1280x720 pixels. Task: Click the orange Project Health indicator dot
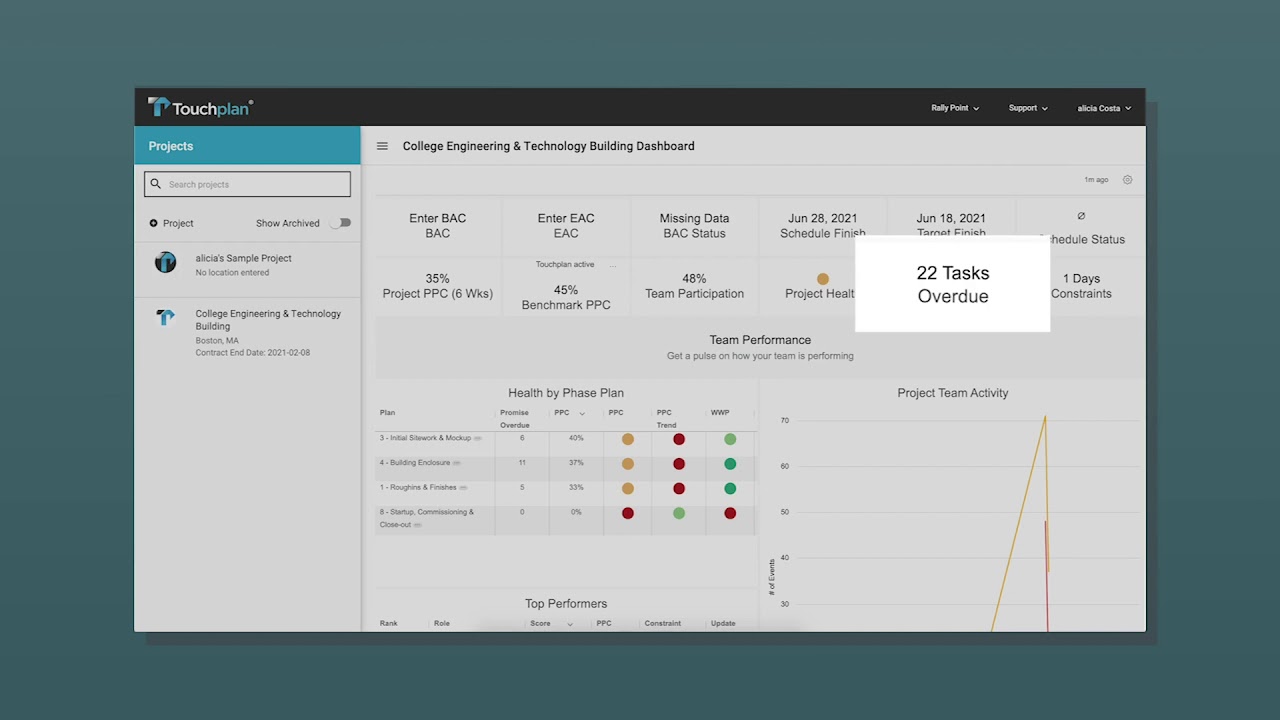(x=823, y=279)
